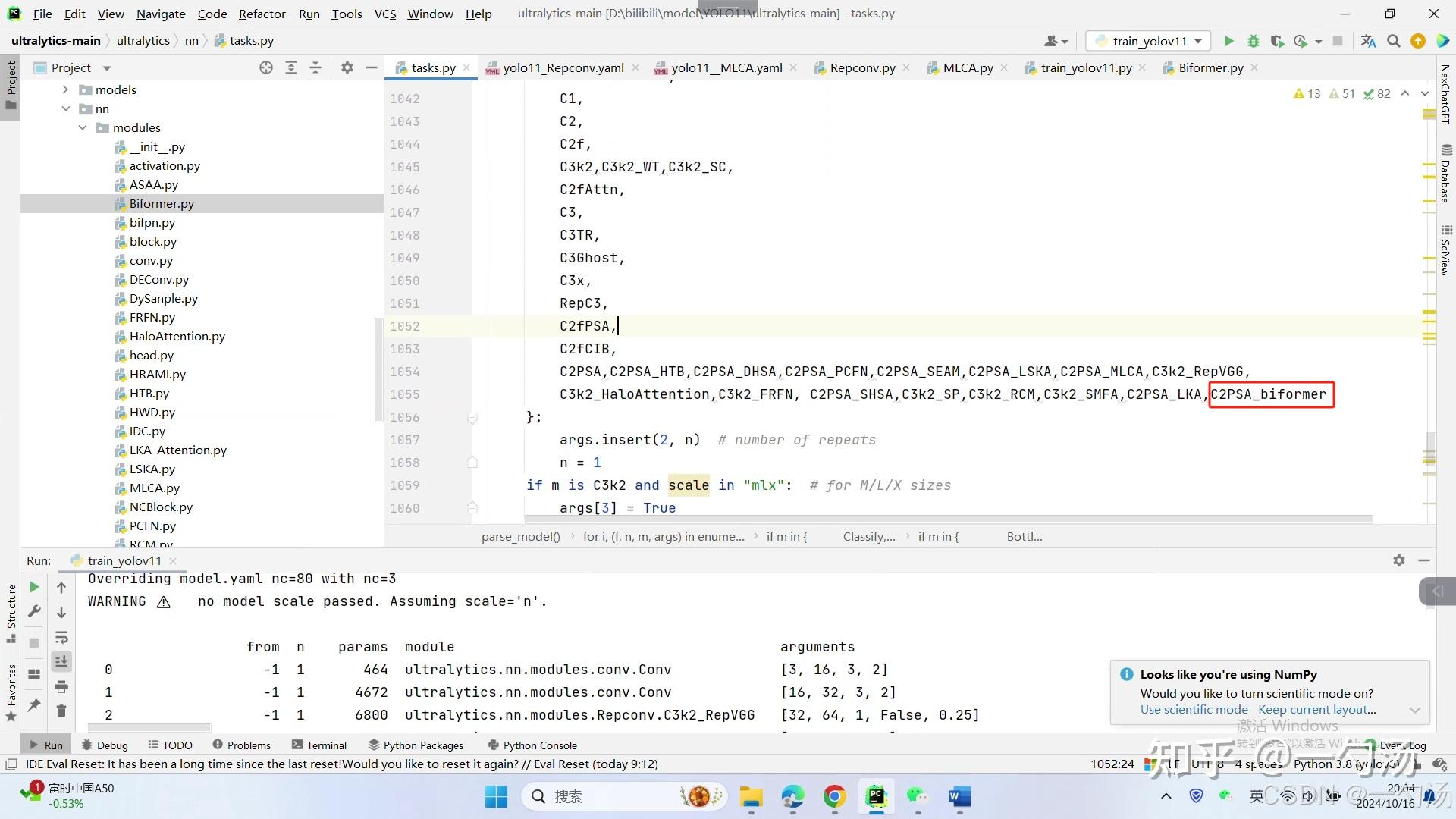Switch to the MLCA.py editor tab
The height and width of the screenshot is (819, 1456).
967,67
